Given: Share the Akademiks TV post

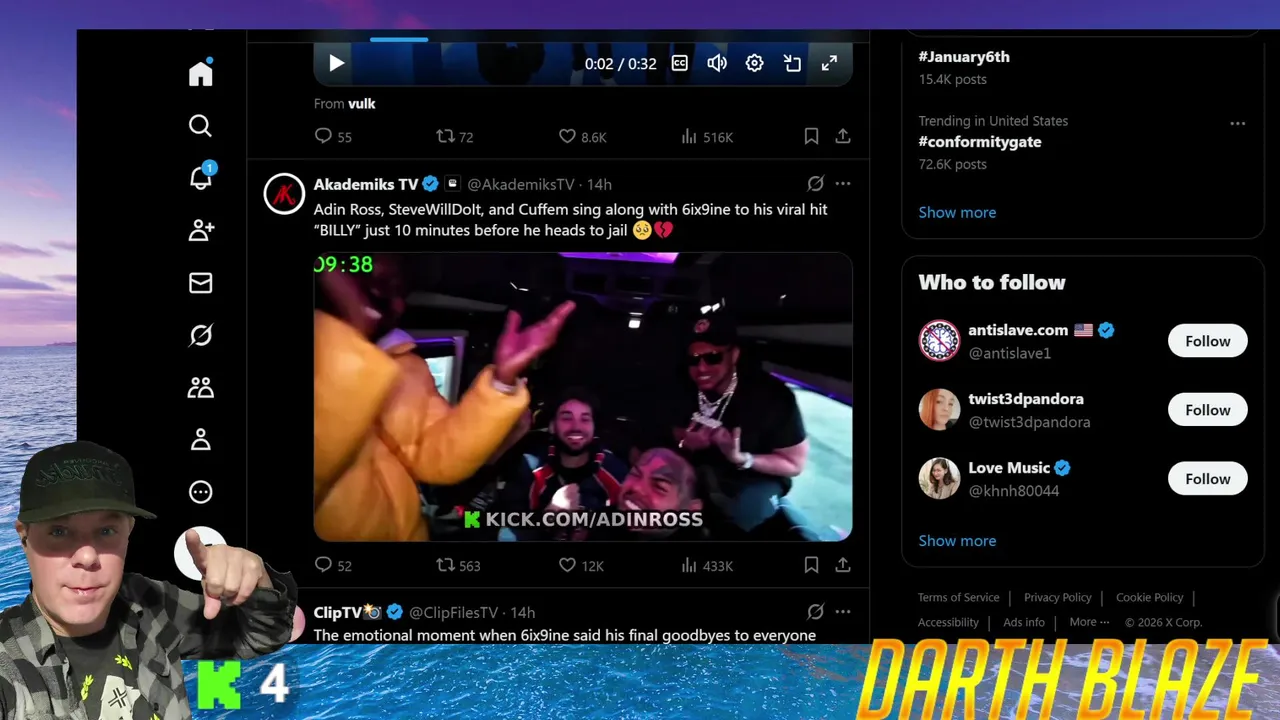Looking at the screenshot, I should (843, 565).
